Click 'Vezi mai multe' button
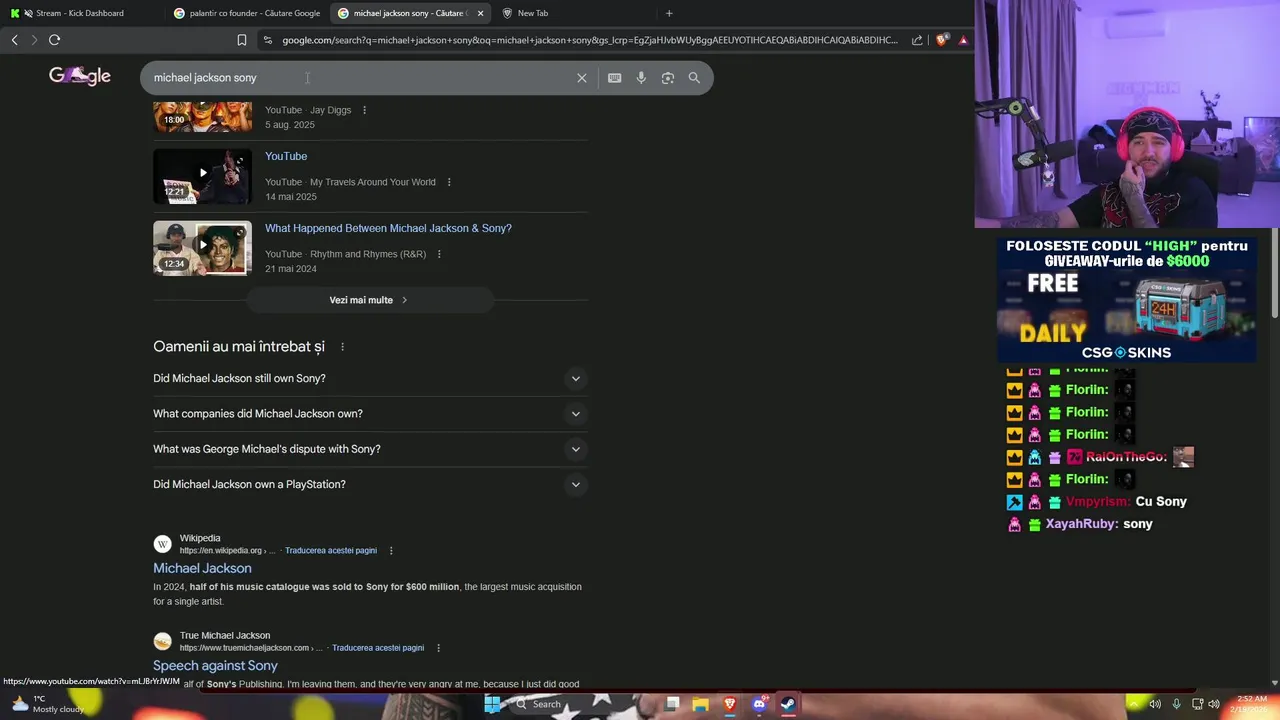This screenshot has width=1280, height=720. pos(369,300)
